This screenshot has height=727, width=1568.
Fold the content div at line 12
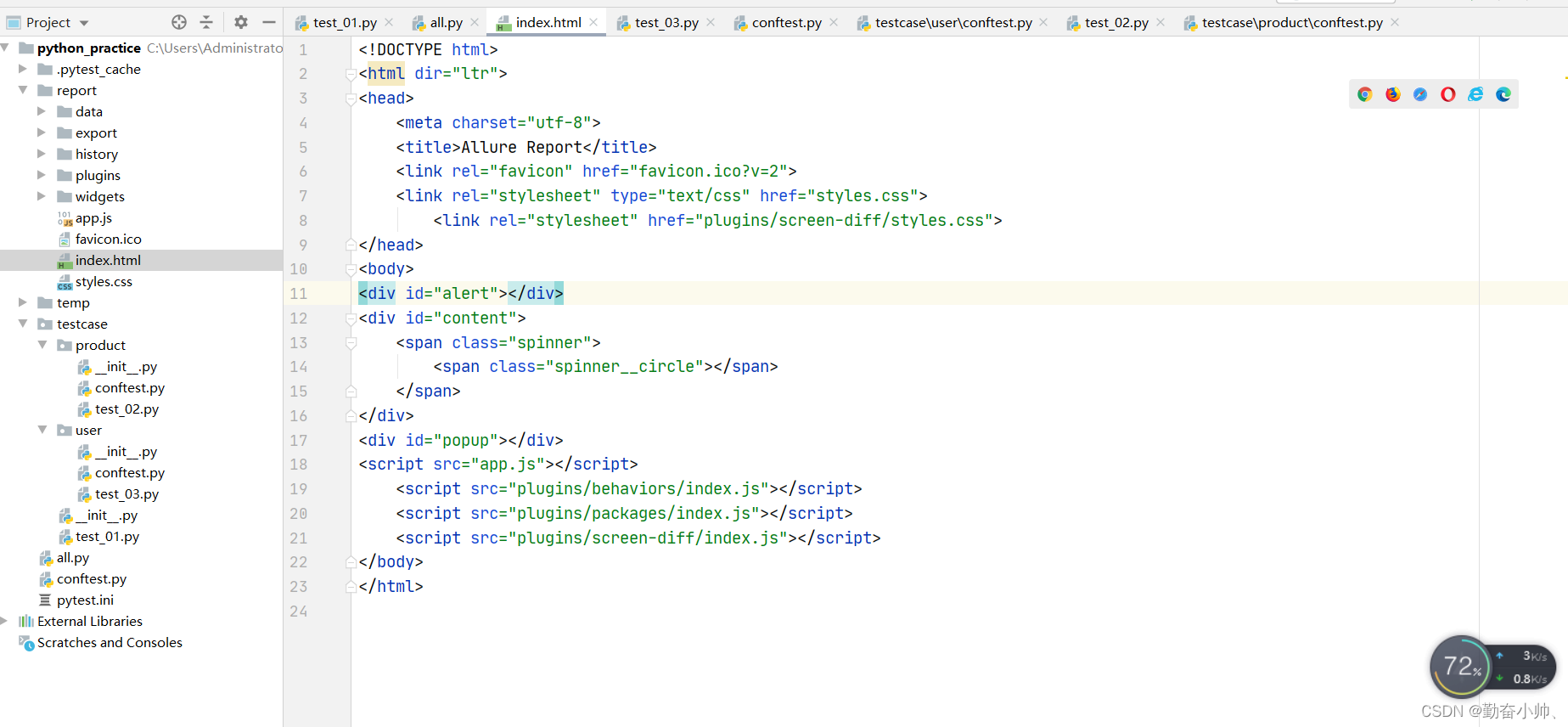click(x=351, y=318)
